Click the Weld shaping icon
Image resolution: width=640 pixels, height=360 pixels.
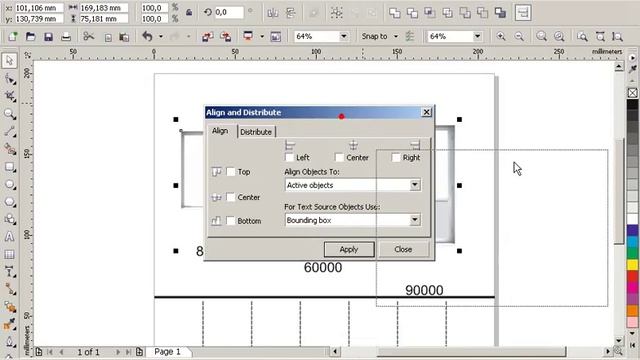[395, 13]
